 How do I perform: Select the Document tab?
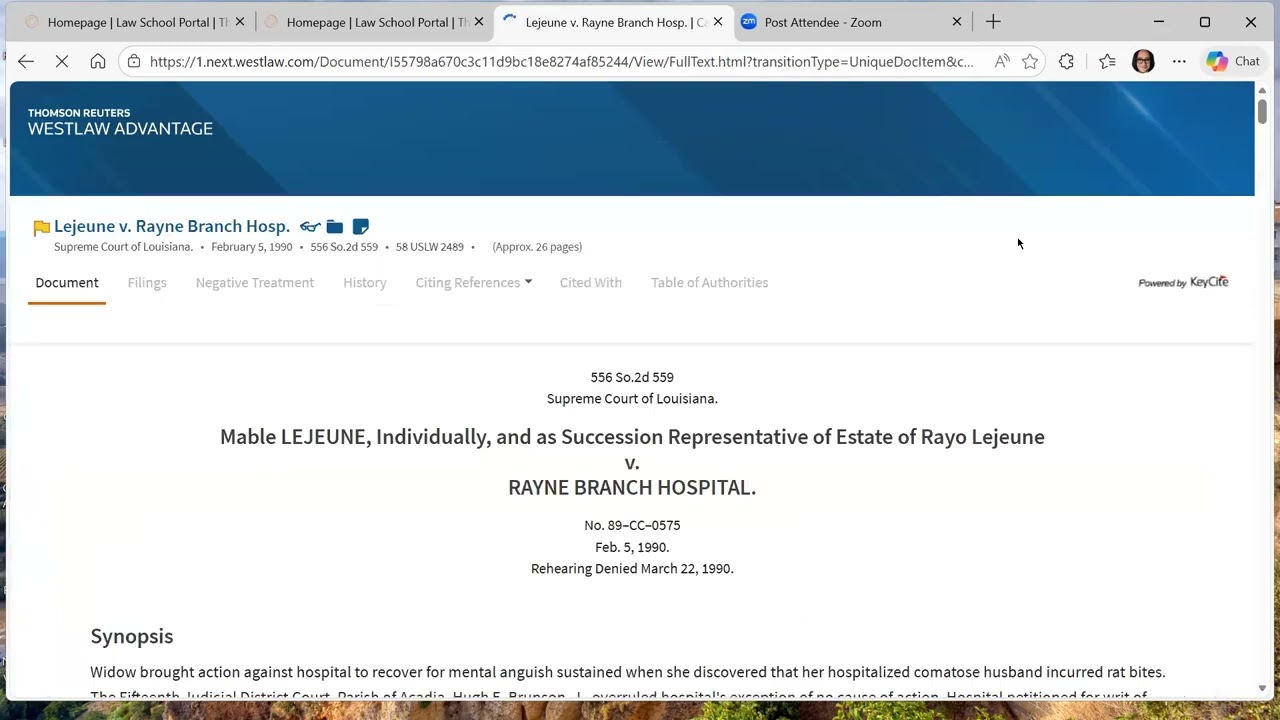(67, 283)
